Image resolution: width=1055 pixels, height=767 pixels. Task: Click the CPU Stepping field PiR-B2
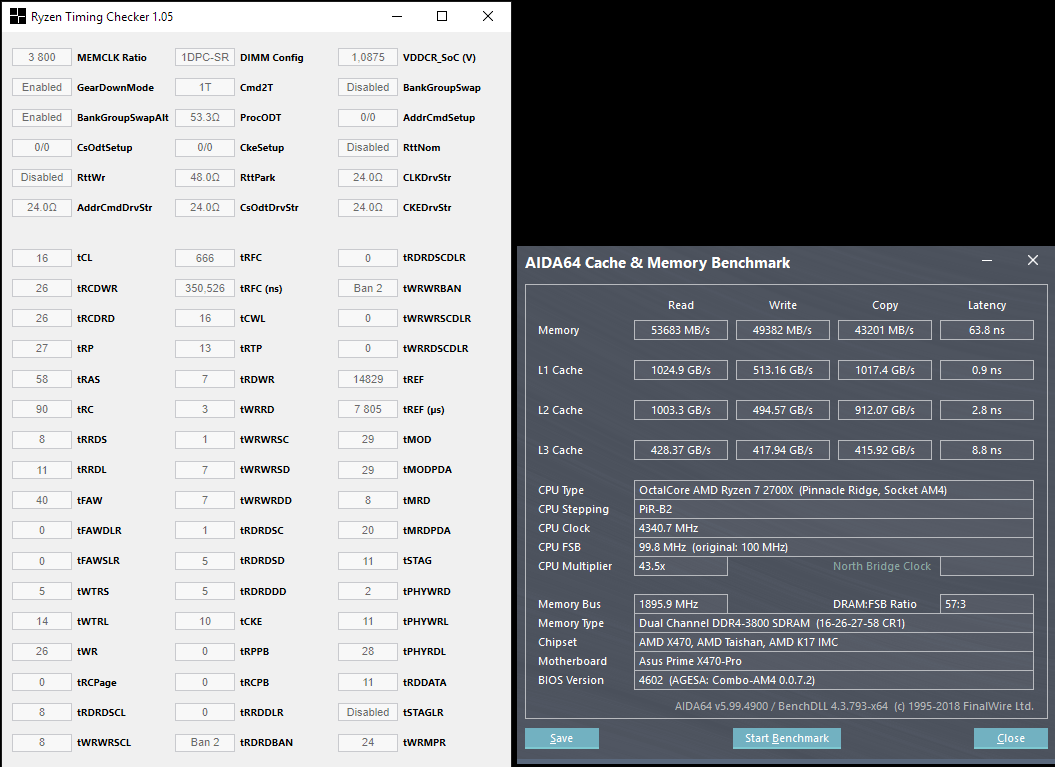click(x=834, y=509)
